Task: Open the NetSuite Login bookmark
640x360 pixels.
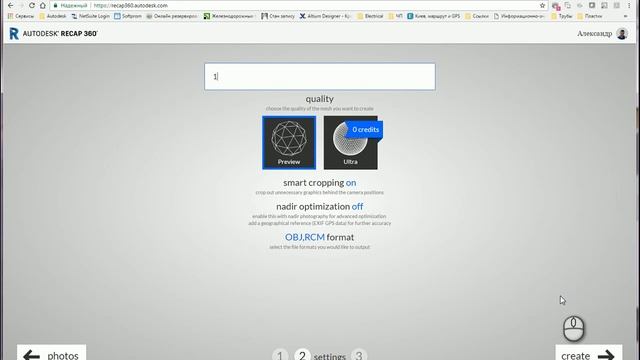Action: tap(91, 16)
